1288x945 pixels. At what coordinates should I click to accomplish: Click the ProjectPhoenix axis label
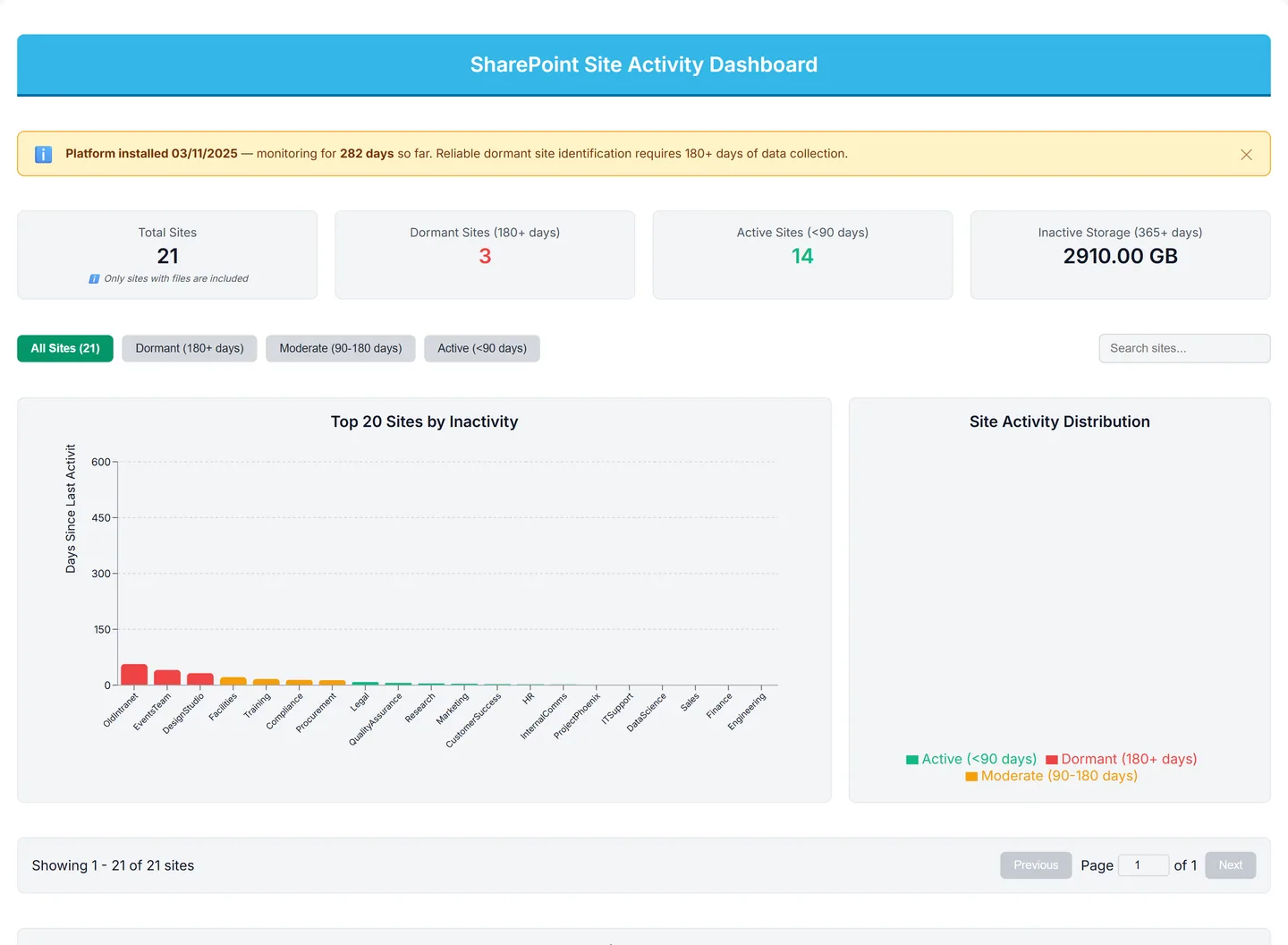click(577, 716)
